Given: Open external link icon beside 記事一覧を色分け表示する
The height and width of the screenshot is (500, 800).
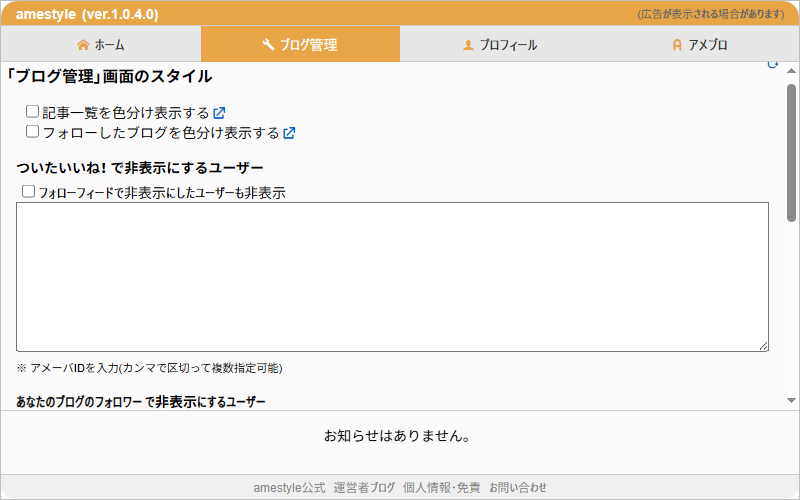Looking at the screenshot, I should click(x=219, y=113).
